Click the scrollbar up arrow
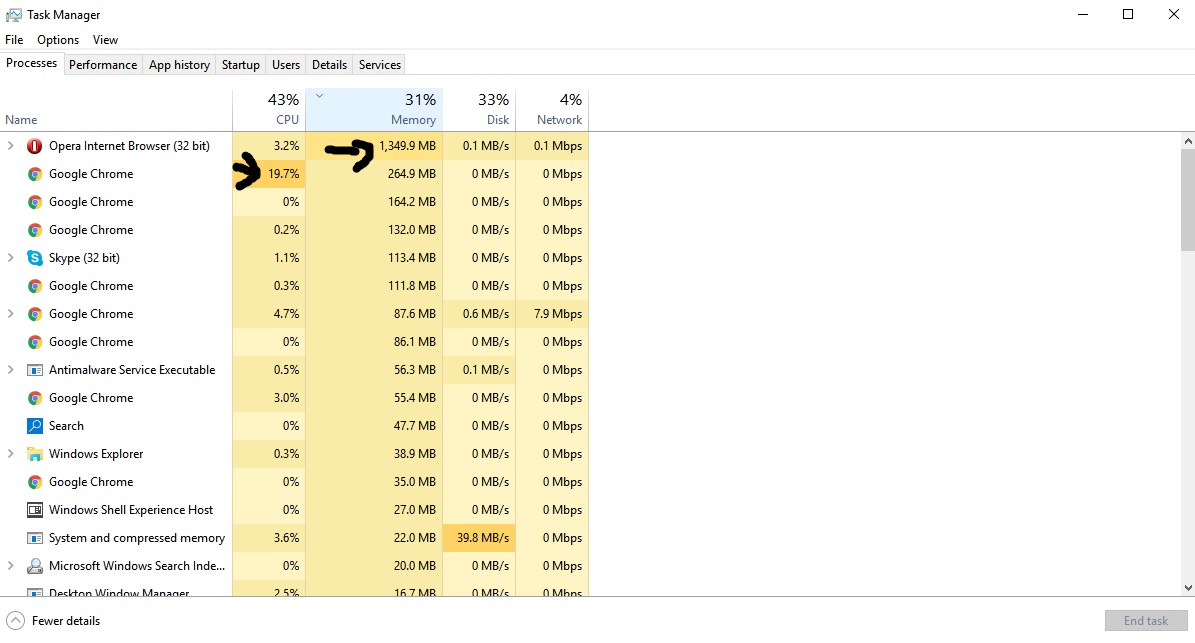This screenshot has height=643, width=1195. 1187,141
